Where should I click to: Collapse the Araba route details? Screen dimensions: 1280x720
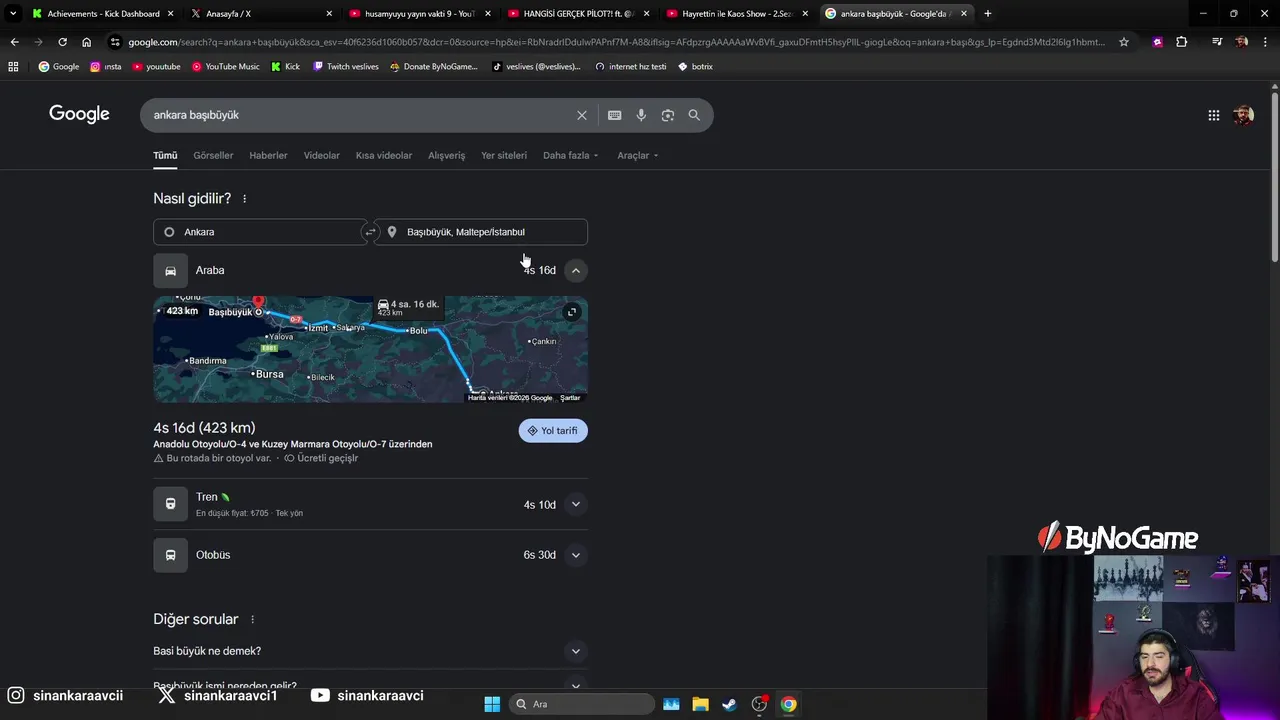tap(575, 271)
